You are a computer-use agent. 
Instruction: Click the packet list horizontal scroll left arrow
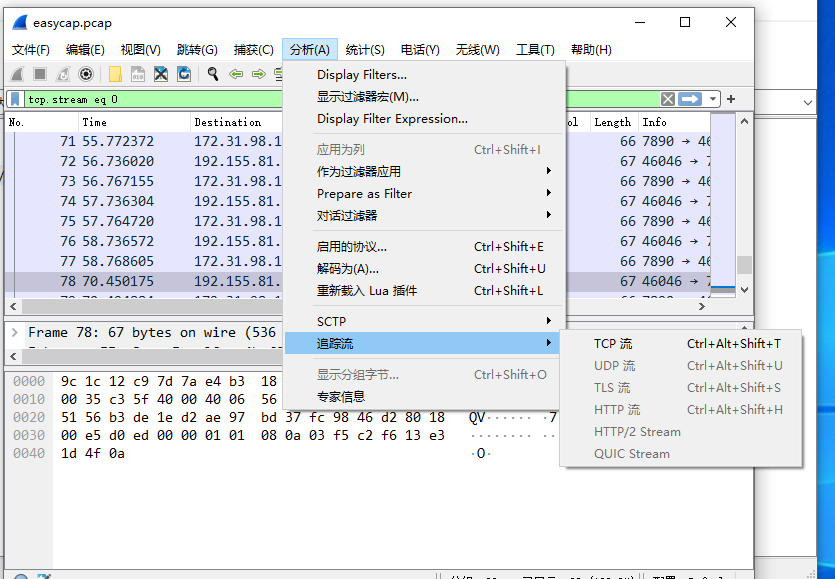point(13,306)
